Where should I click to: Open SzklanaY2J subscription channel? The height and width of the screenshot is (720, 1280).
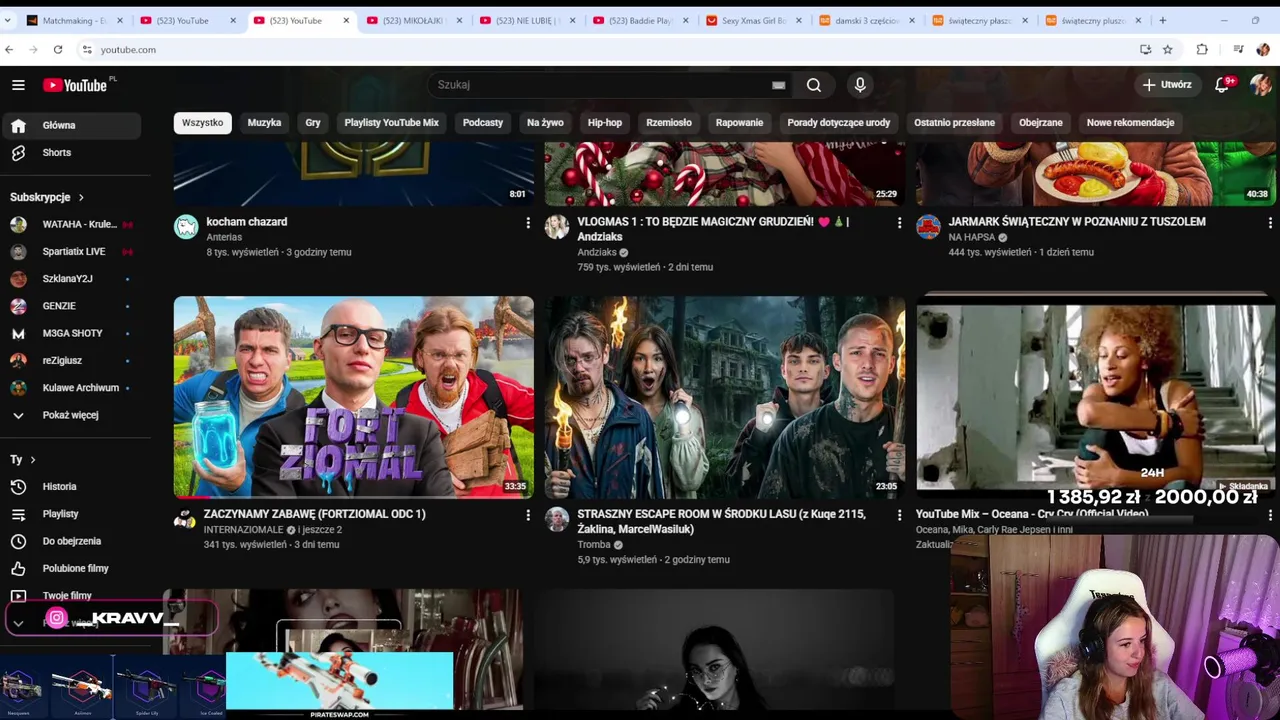(x=70, y=278)
